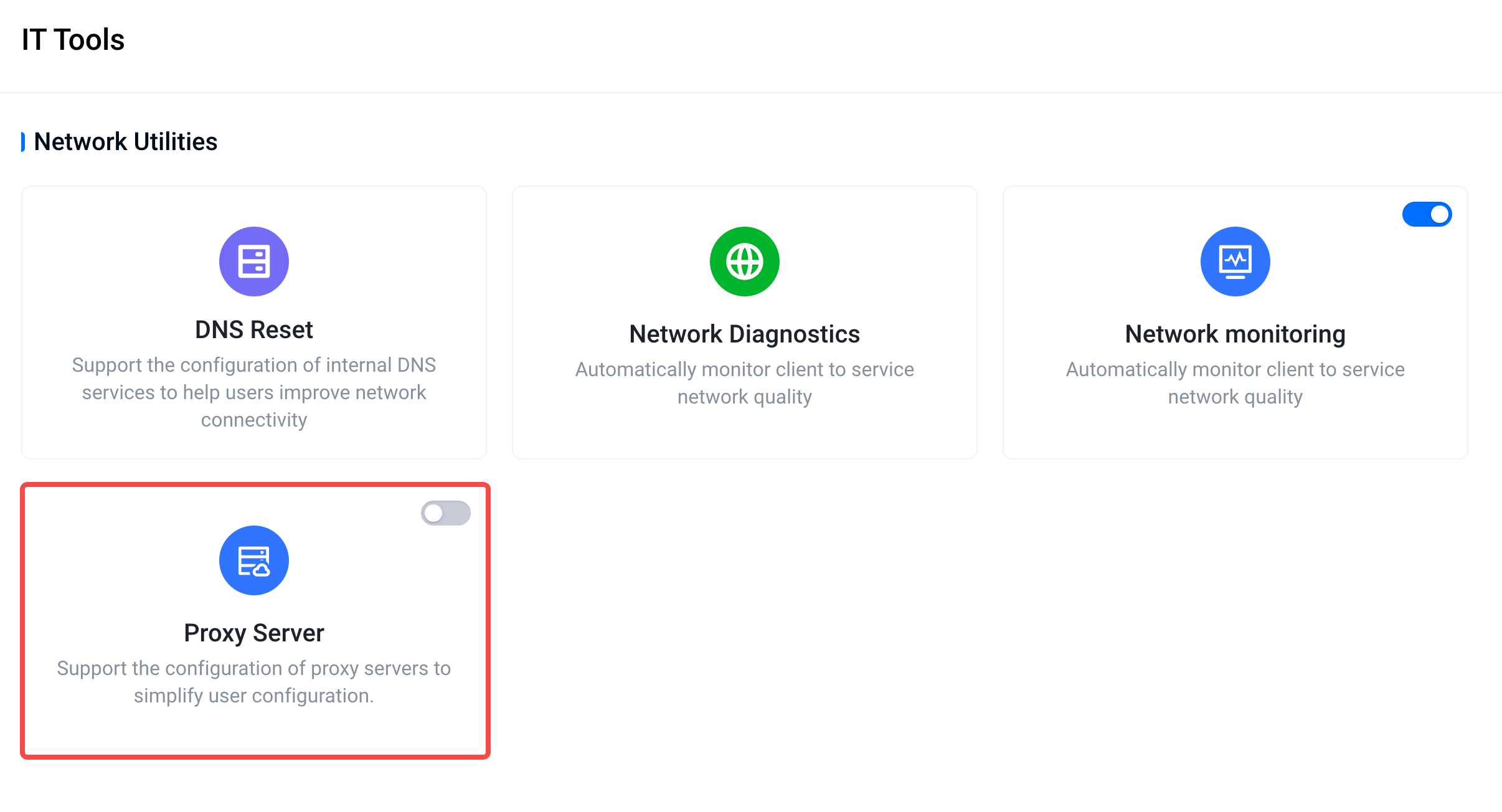Click the IT Tools page title
This screenshot has width=1502, height=812.
click(73, 39)
